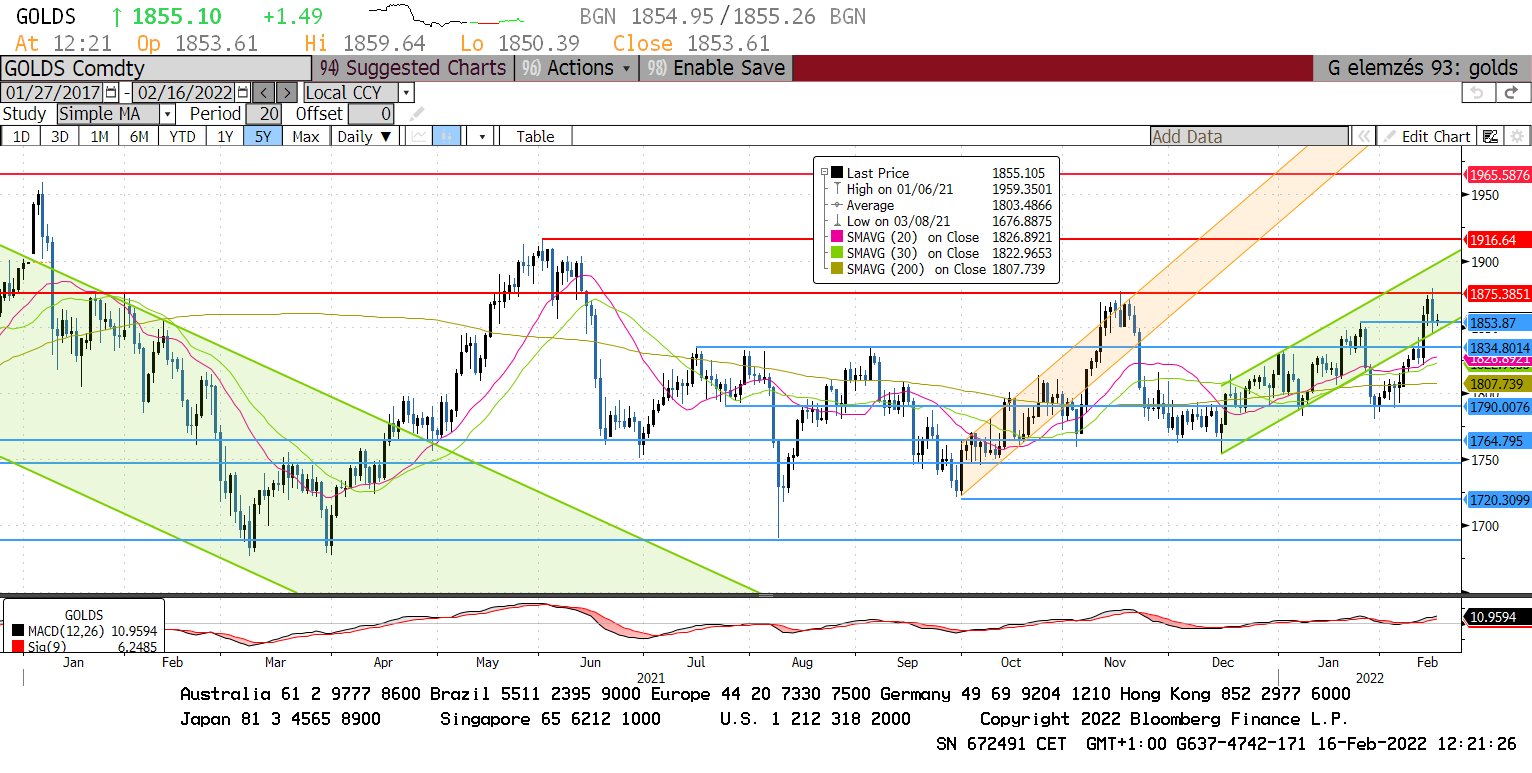Screen dimensions: 1532x773
Task: Click the undo arrow icon
Action: [x=1476, y=92]
